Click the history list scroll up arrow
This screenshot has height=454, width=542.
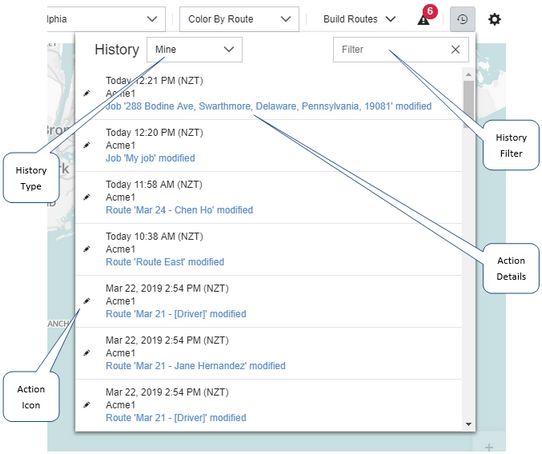(469, 74)
